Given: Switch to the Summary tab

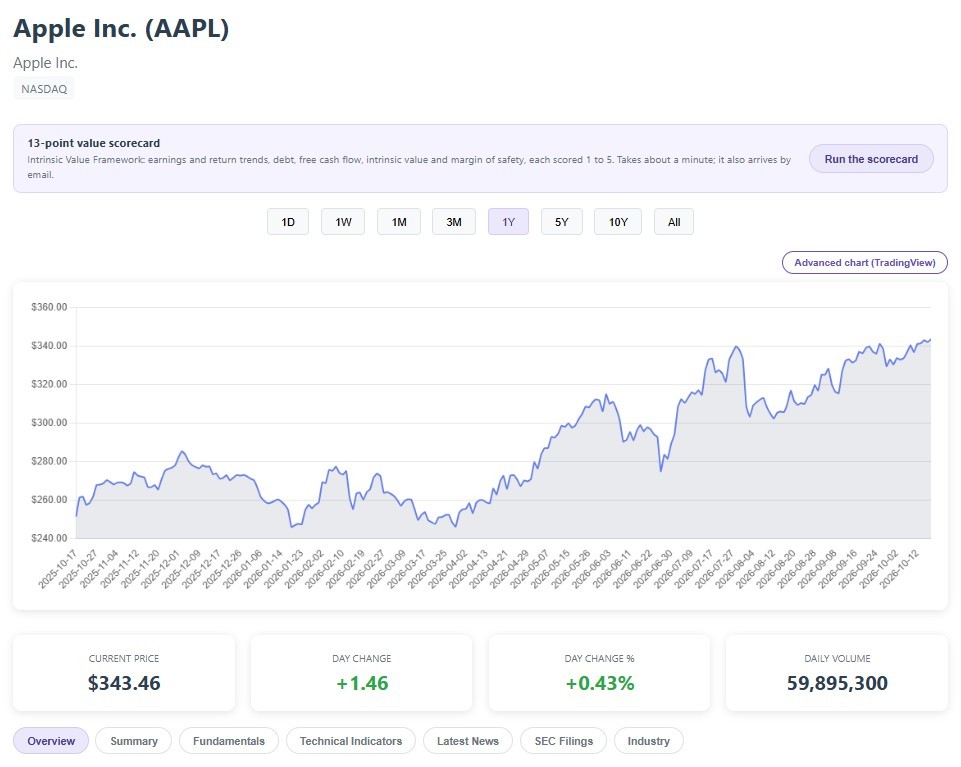Looking at the screenshot, I should click(134, 741).
